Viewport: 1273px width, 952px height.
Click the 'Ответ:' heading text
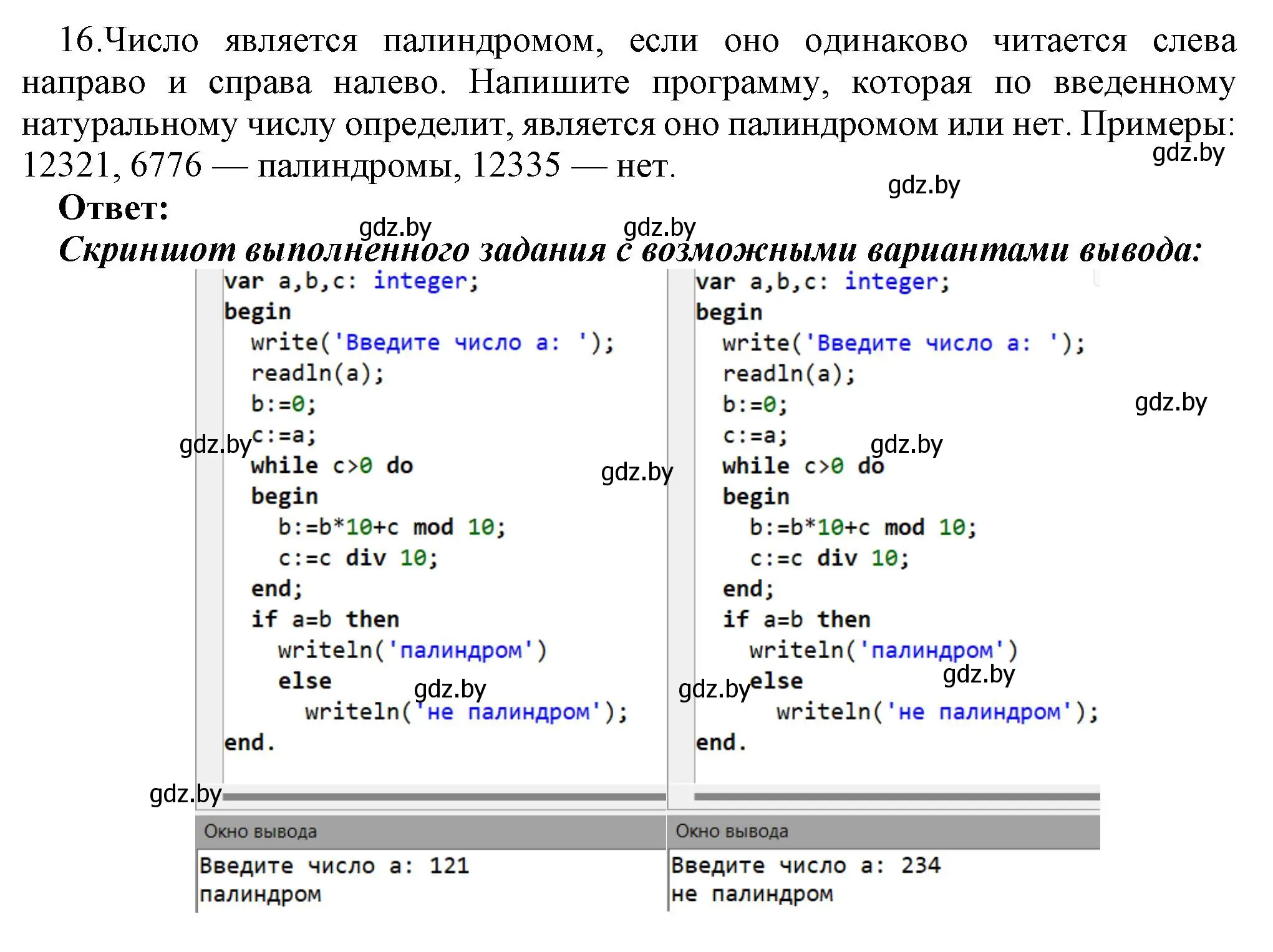114,207
